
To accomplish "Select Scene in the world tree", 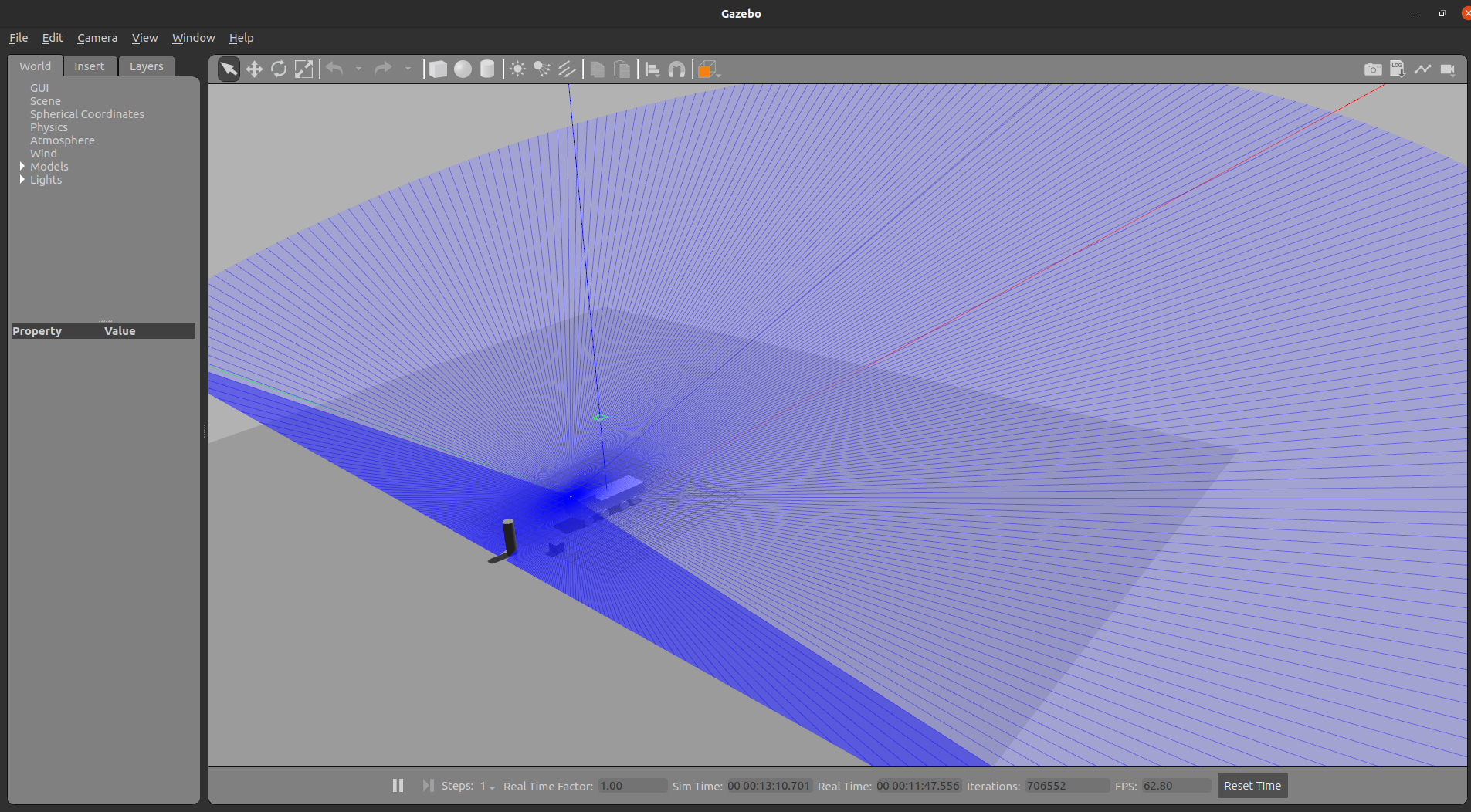I will pos(46,101).
